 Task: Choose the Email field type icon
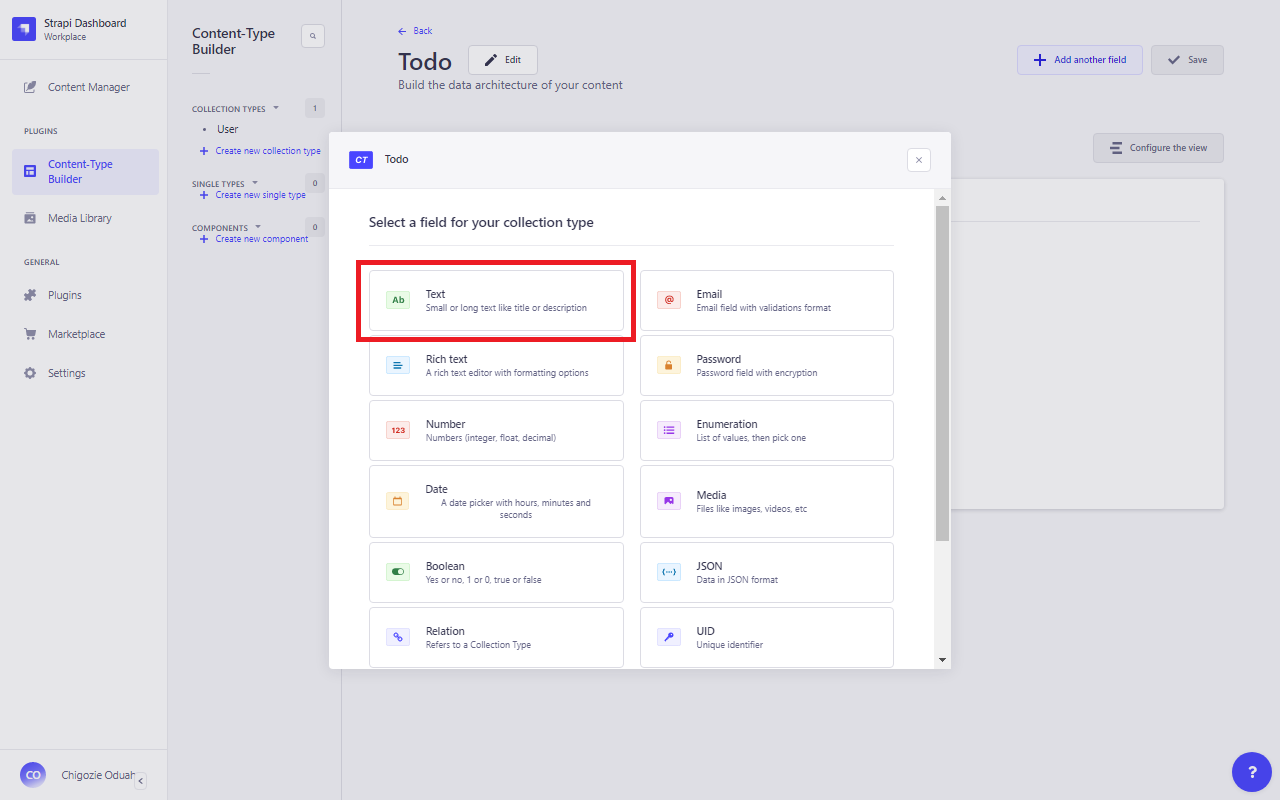tap(669, 300)
